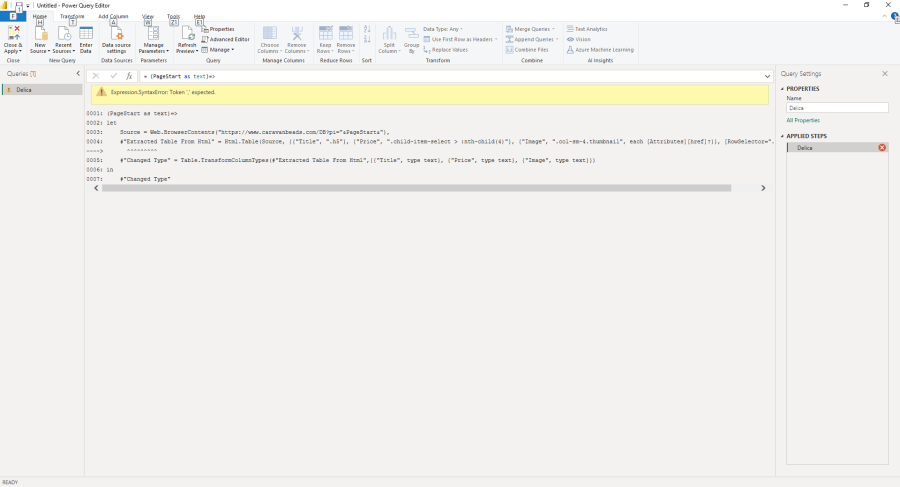The image size is (900, 487).
Task: Click the blue help icon at the top right
Action: [x=895, y=18]
